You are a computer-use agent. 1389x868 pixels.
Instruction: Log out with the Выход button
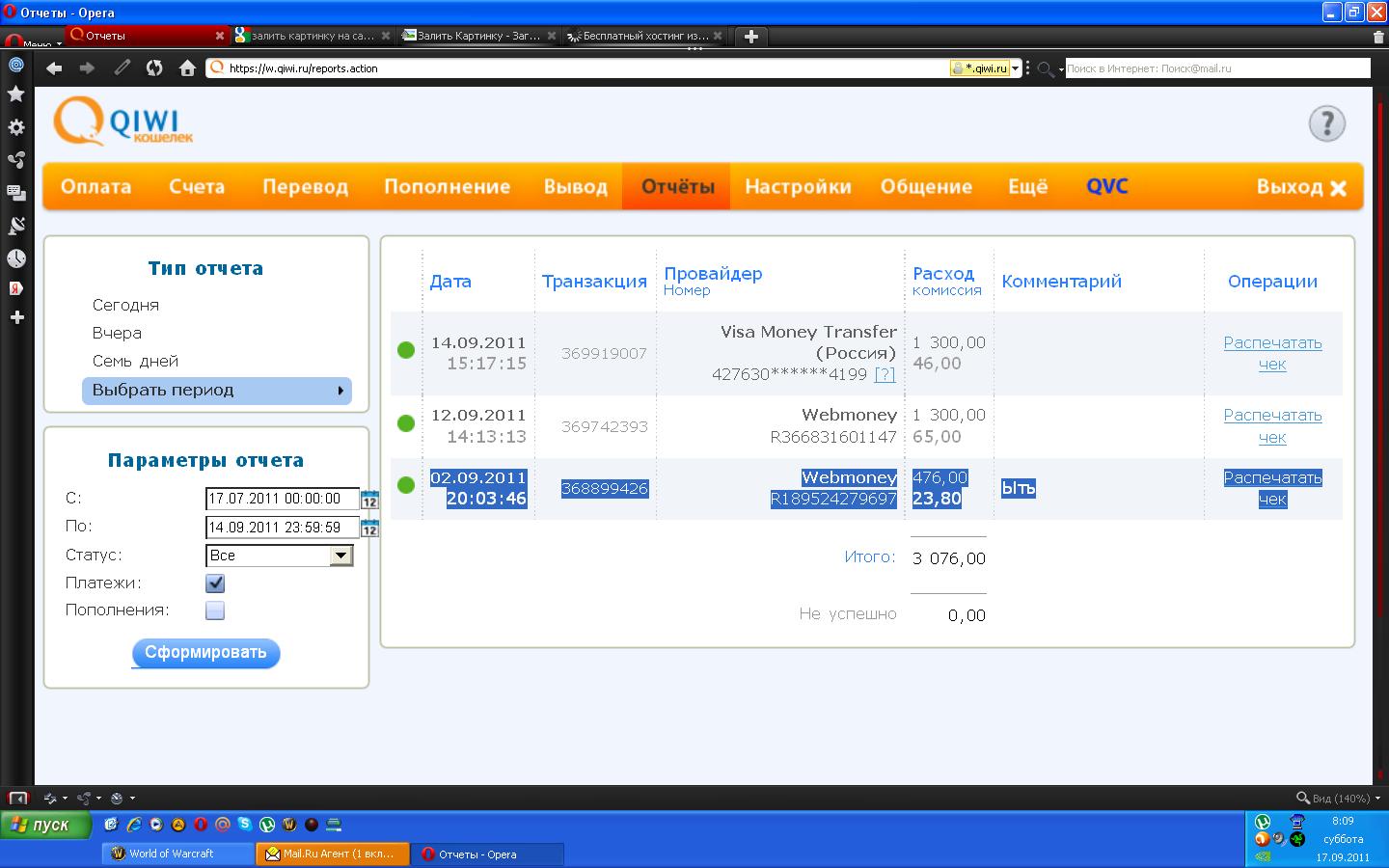(x=1301, y=187)
